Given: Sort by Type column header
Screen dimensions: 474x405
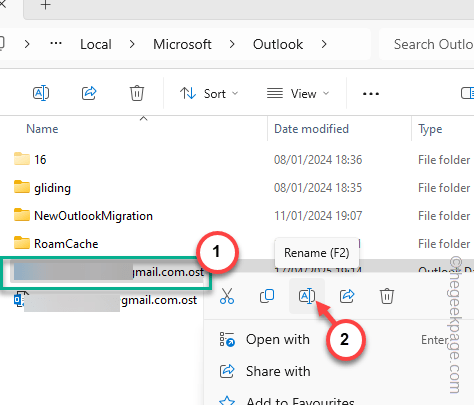Looking at the screenshot, I should (x=430, y=129).
